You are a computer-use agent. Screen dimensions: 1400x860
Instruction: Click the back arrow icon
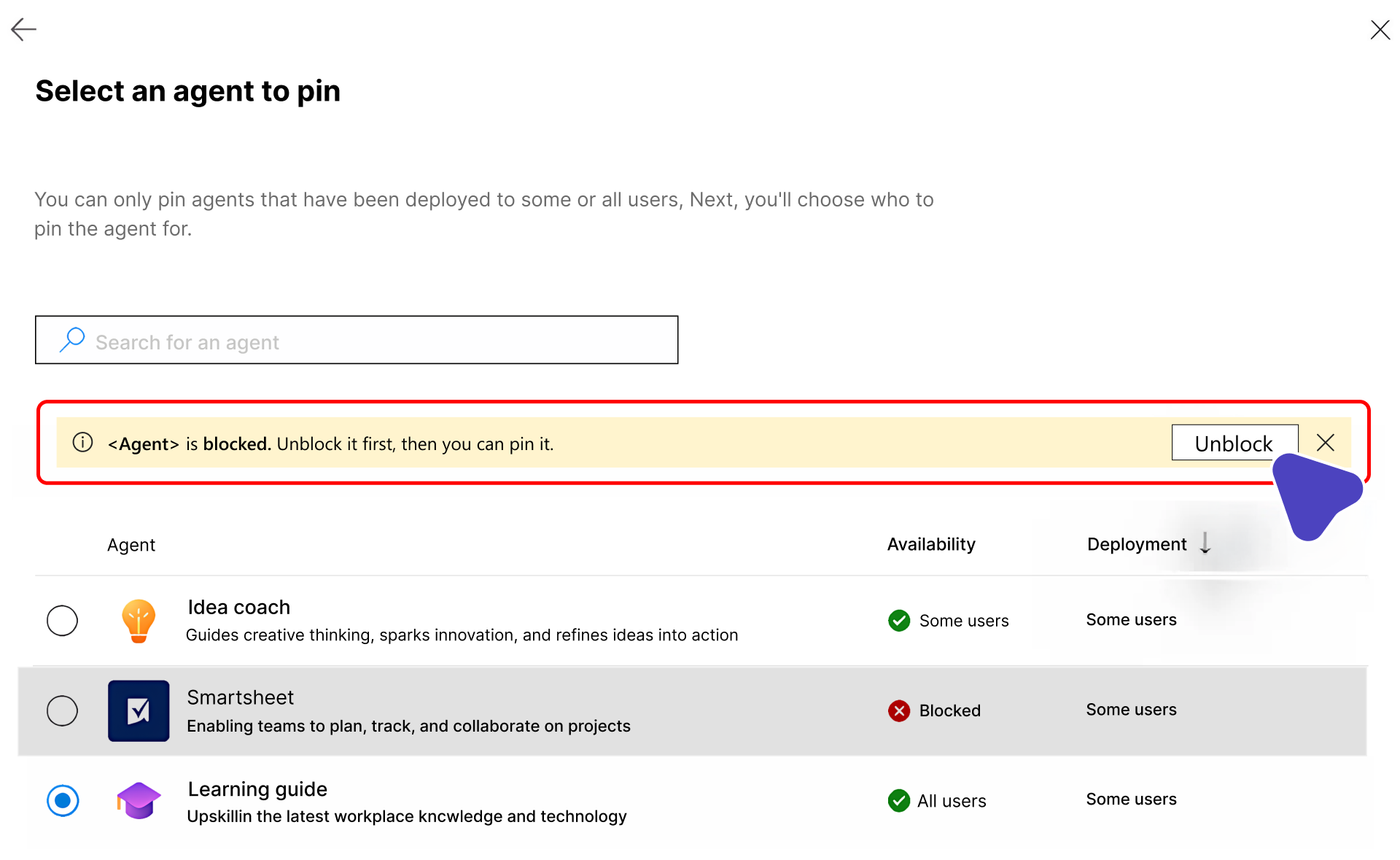coord(23,29)
